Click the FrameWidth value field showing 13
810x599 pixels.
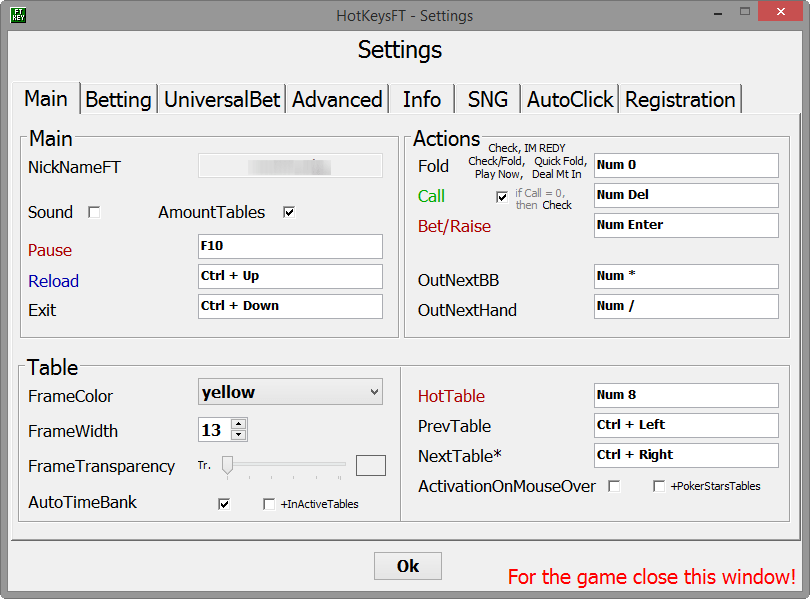(x=214, y=430)
